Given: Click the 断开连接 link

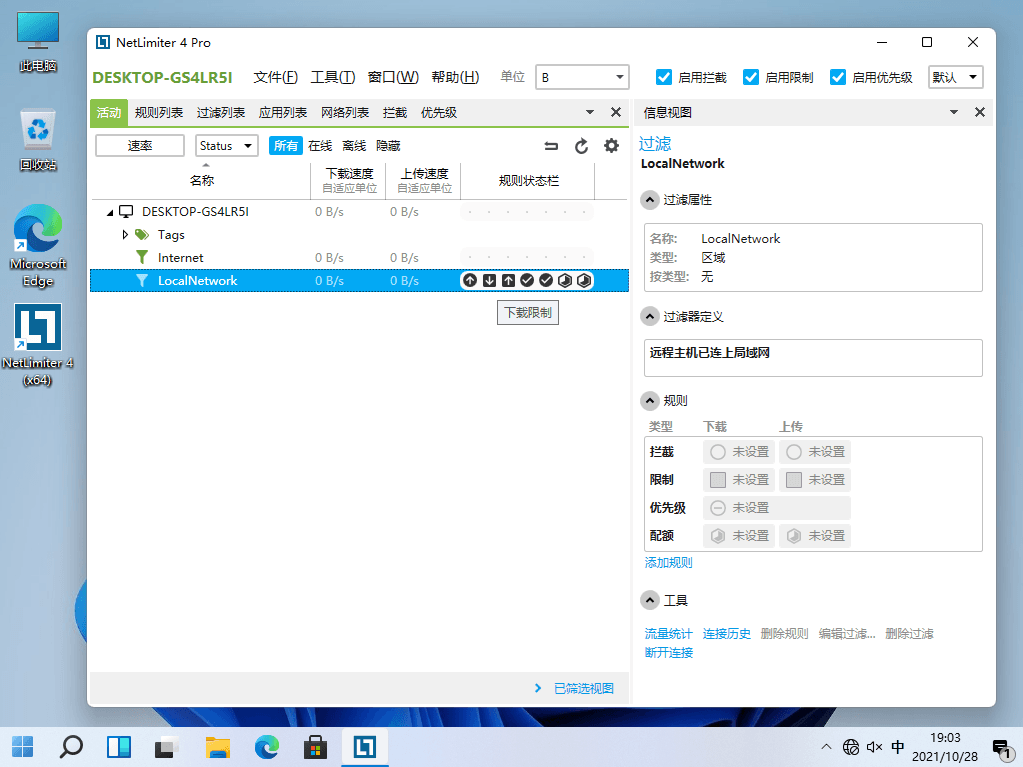Looking at the screenshot, I should (668, 652).
